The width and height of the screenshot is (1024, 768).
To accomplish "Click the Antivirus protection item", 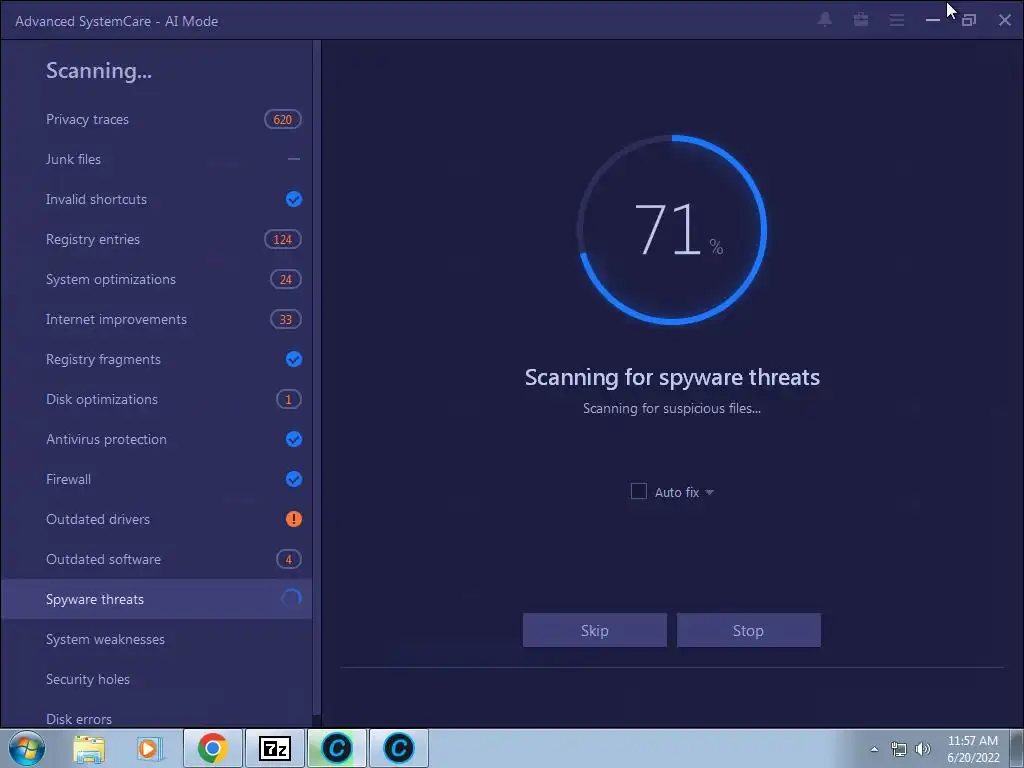I will 157,440.
